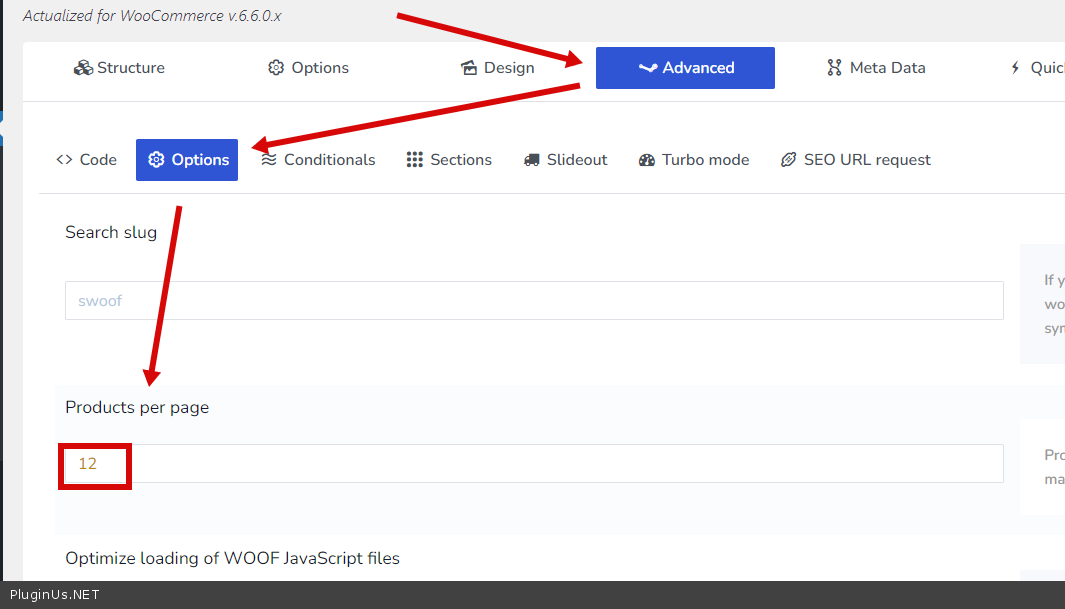Click the Products per page field
1065x609 pixels.
(534, 464)
